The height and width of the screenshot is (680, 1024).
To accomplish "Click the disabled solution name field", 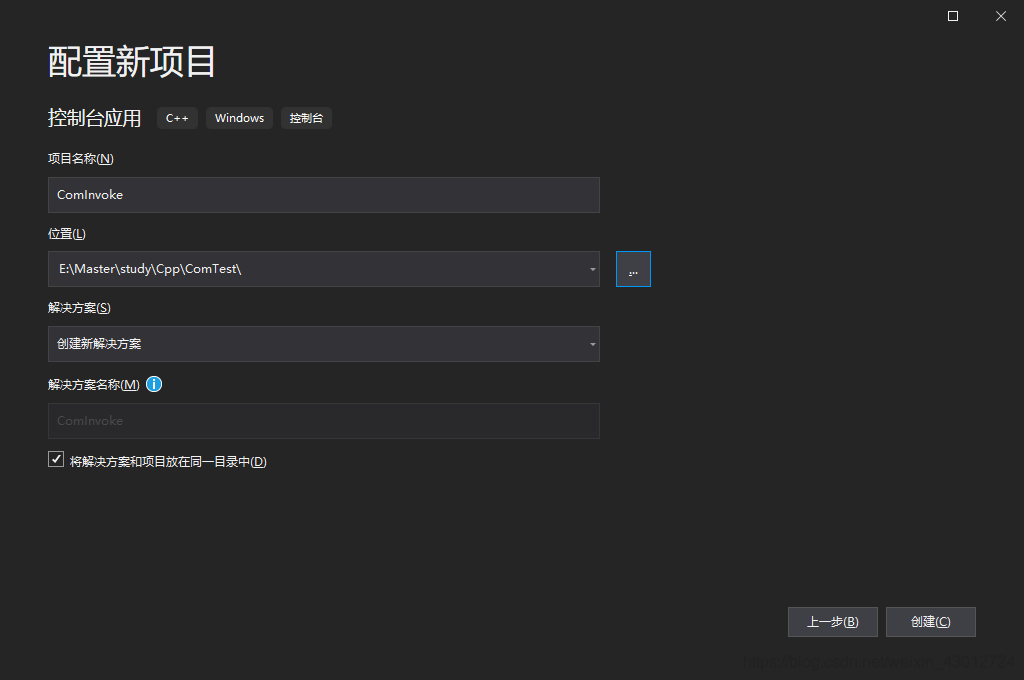I will point(324,421).
